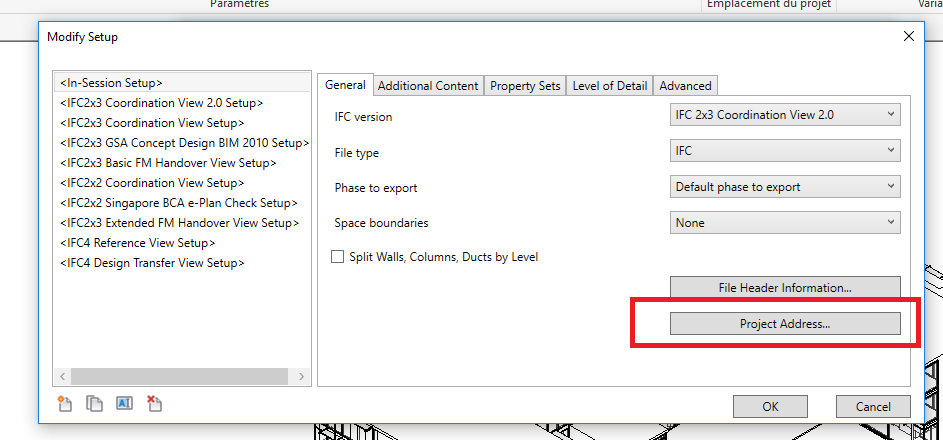943x440 pixels.
Task: Rename the selected setup icon
Action: (124, 403)
